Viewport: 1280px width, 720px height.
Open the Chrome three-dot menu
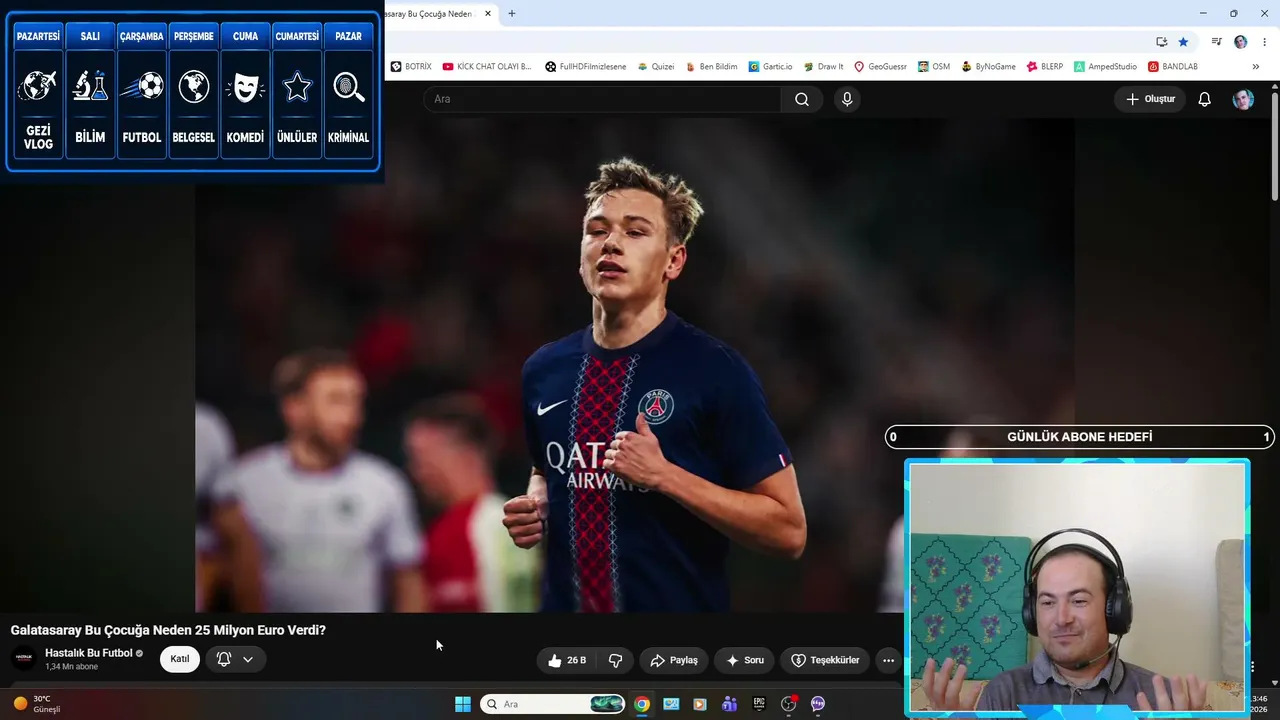pos(1265,42)
